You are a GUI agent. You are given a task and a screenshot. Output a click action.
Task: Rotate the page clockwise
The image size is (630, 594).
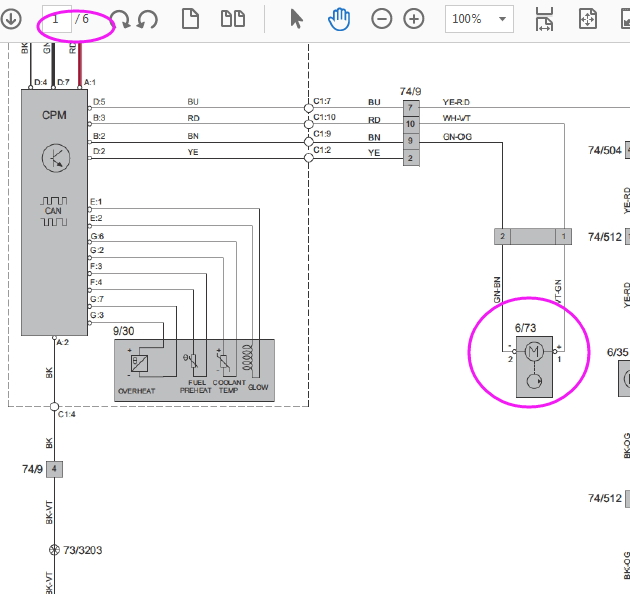(x=120, y=19)
